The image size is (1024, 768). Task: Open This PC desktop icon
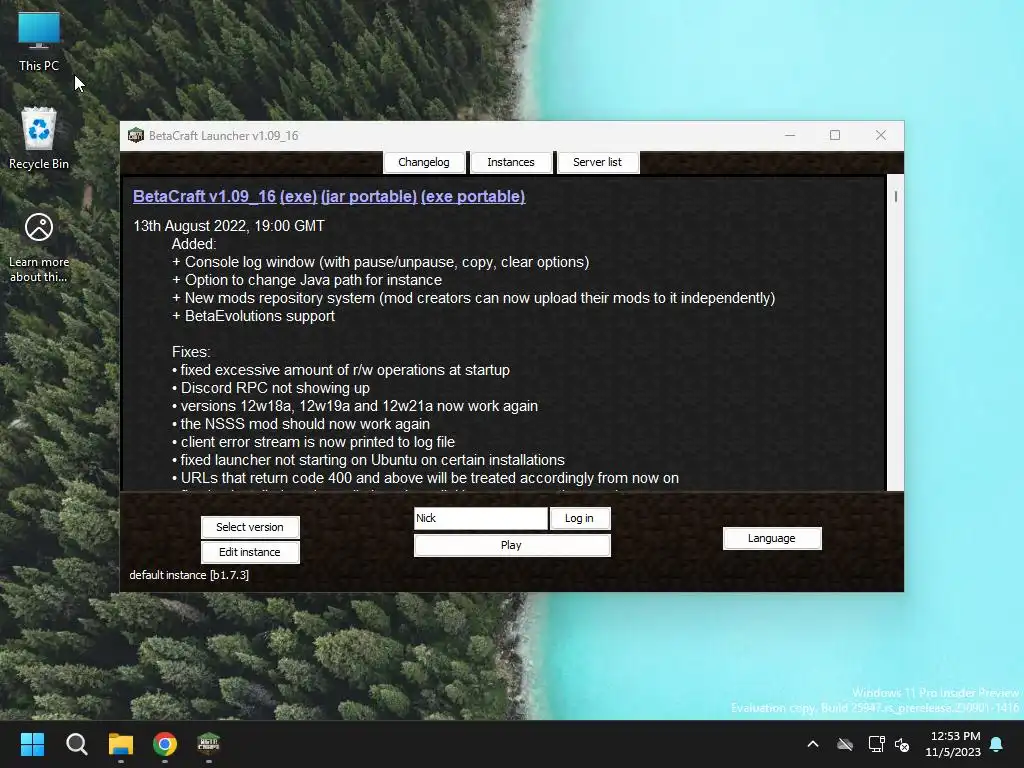39,40
